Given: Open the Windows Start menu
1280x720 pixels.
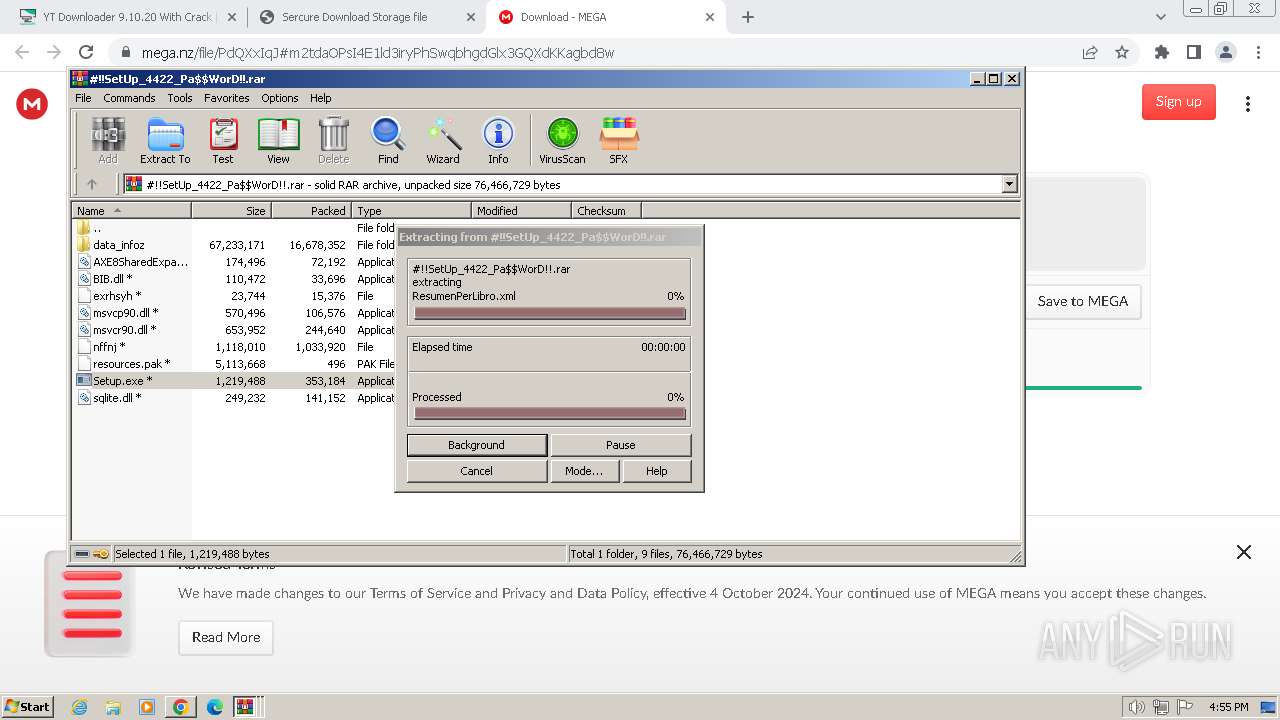Looking at the screenshot, I should click(27, 707).
